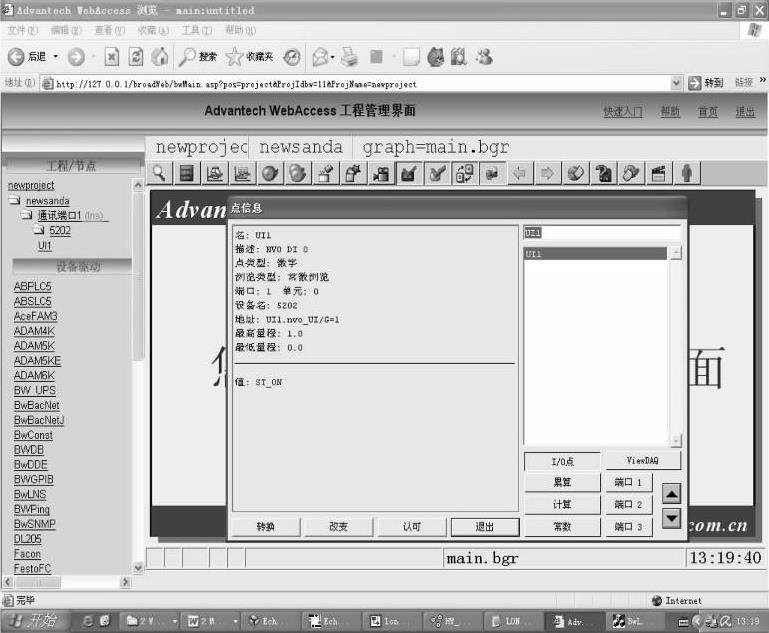
Task: Click the table list icon beside the magnifier
Action: point(187,174)
